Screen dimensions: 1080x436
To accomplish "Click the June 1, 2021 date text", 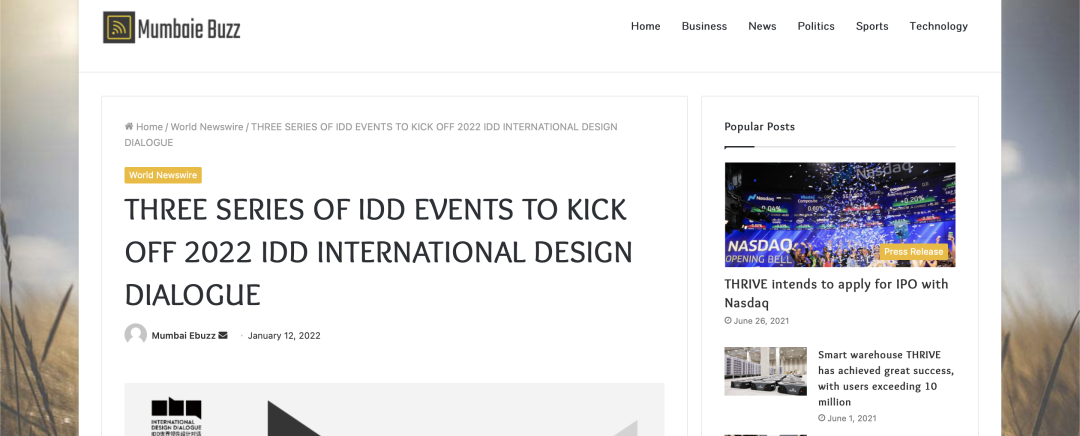I will (x=852, y=418).
